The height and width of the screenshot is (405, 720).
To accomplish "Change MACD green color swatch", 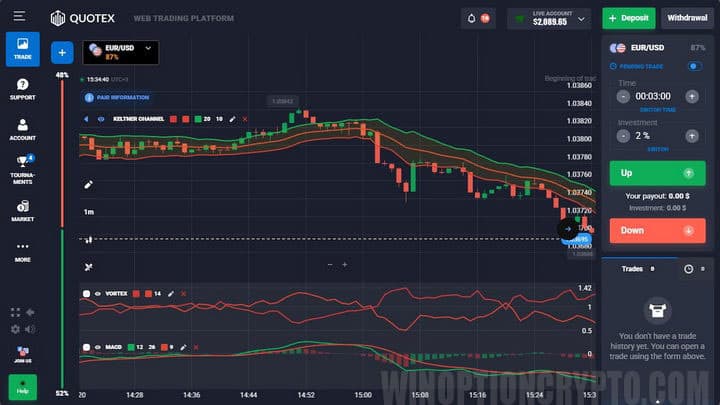I will point(131,347).
